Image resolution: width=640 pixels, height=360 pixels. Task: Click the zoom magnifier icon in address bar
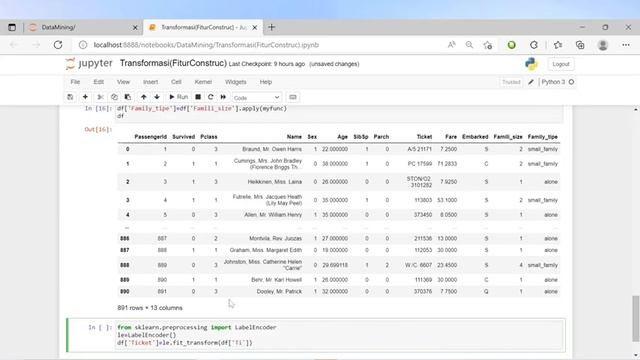coord(469,45)
